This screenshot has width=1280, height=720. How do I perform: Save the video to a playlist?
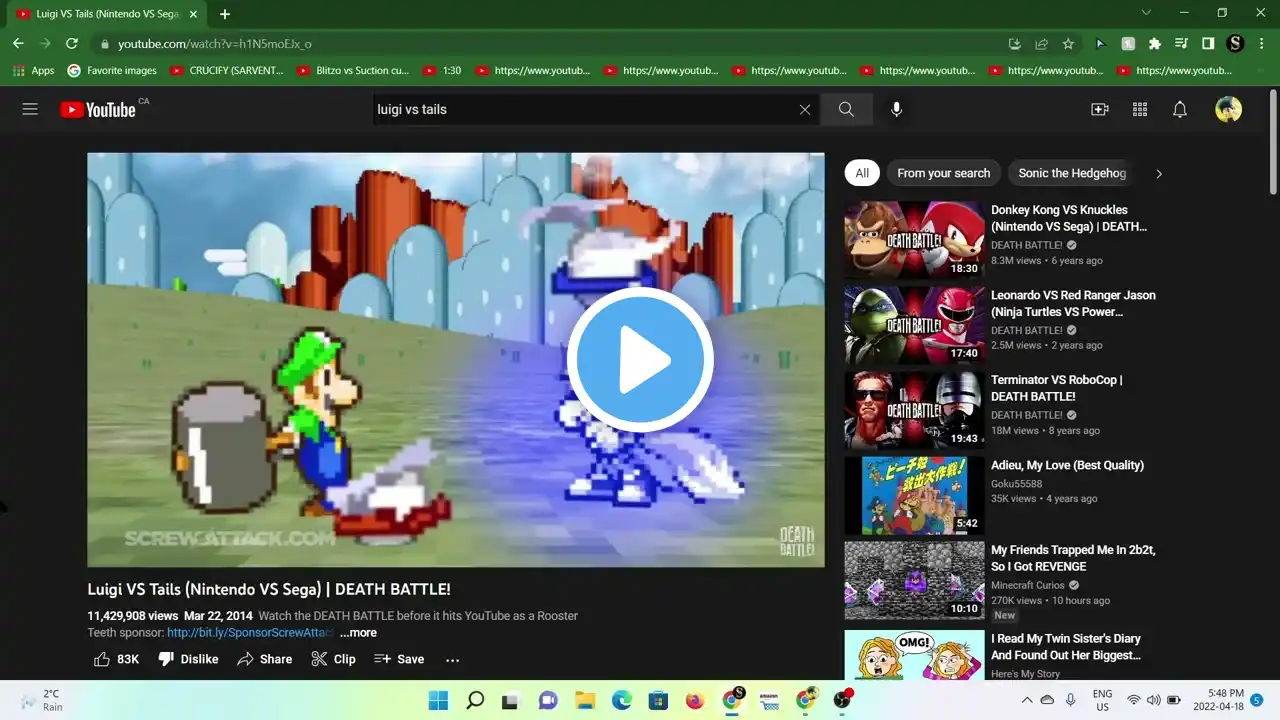coord(399,659)
